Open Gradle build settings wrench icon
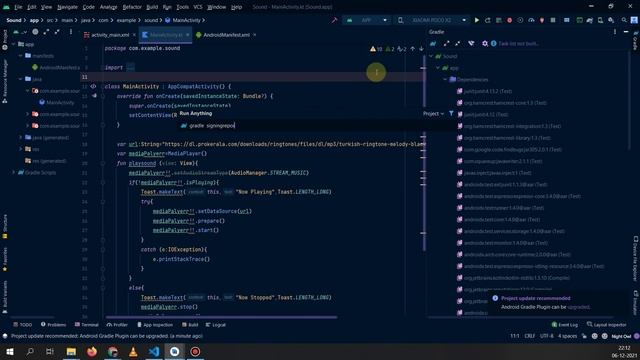Image resolution: width=640 pixels, height=360 pixels. pos(485,43)
